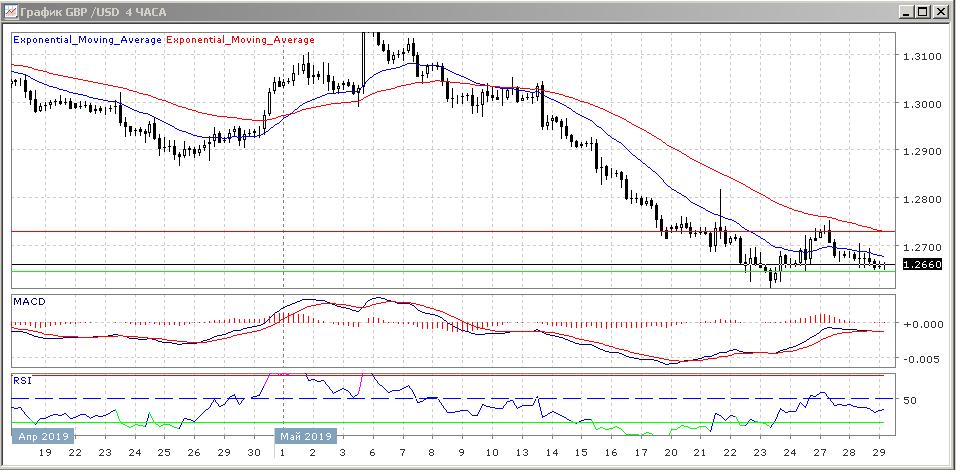Click the current price tag 1.2660
The height and width of the screenshot is (470, 956).
pos(921,265)
